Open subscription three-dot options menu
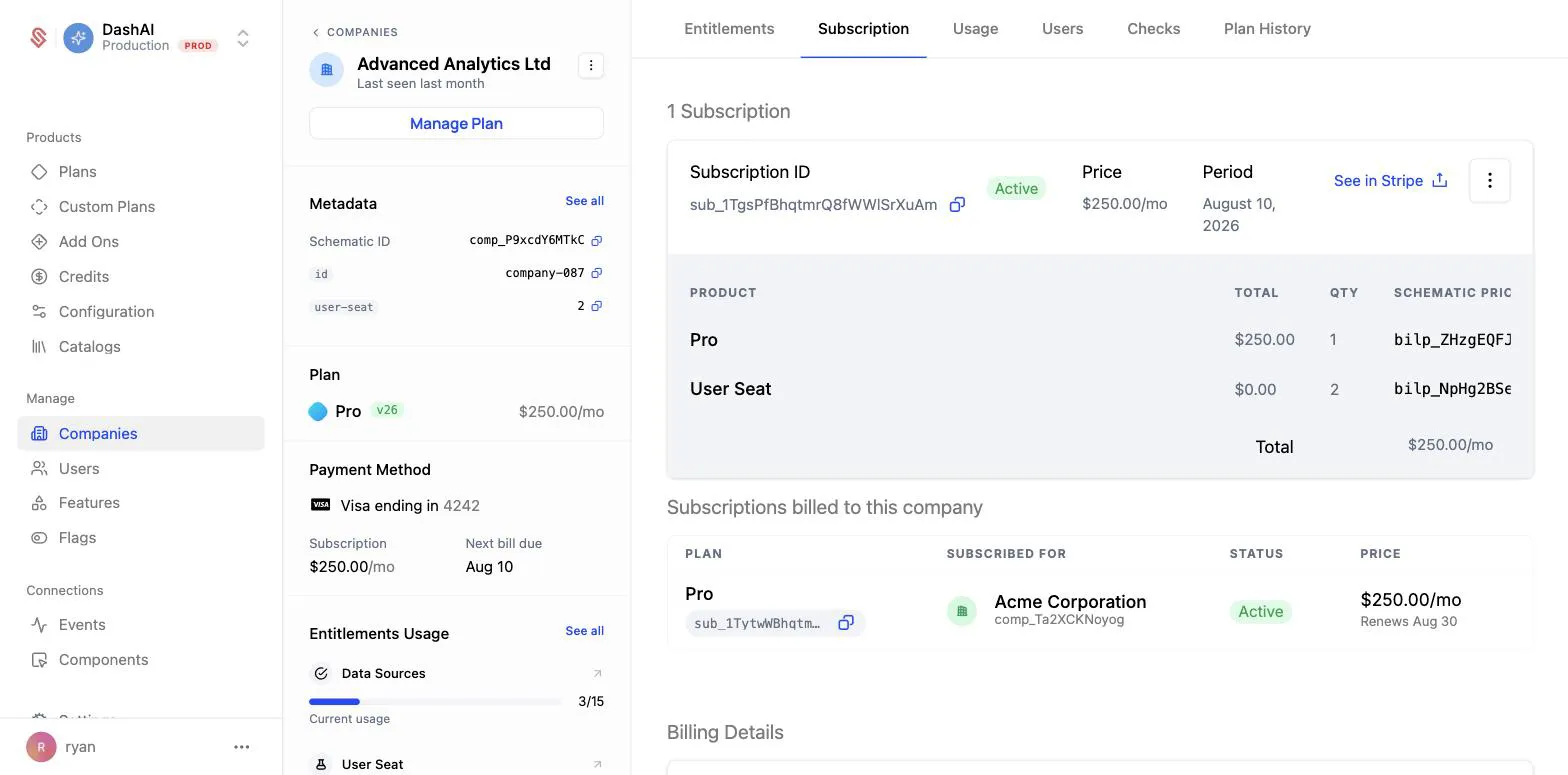The height and width of the screenshot is (775, 1568). 1489,181
